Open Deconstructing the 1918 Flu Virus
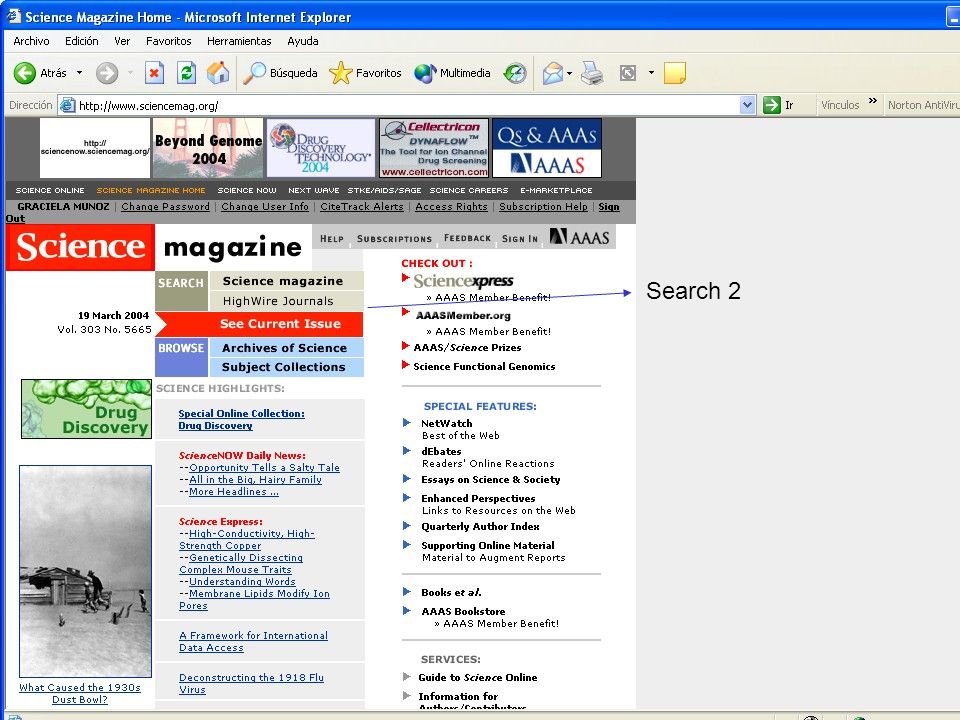This screenshot has height=720, width=960. (251, 683)
